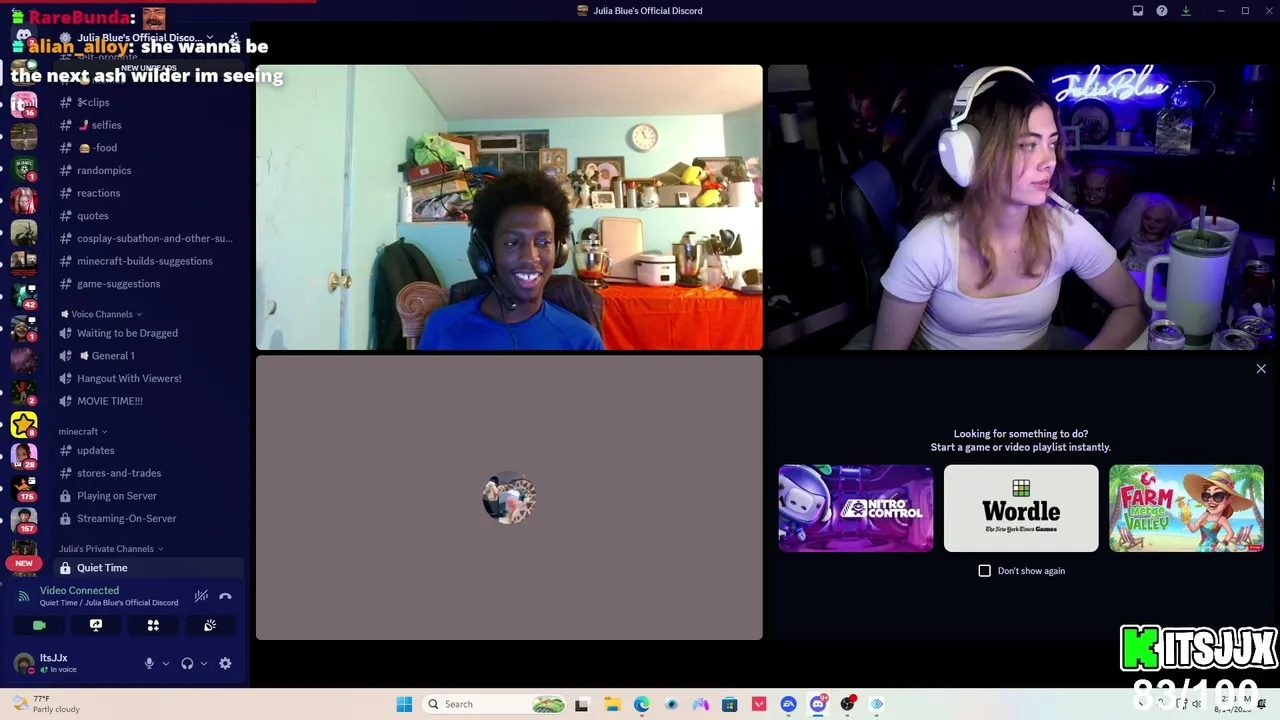
Task: Launch Microsoft Edge from the taskbar
Action: coord(641,704)
